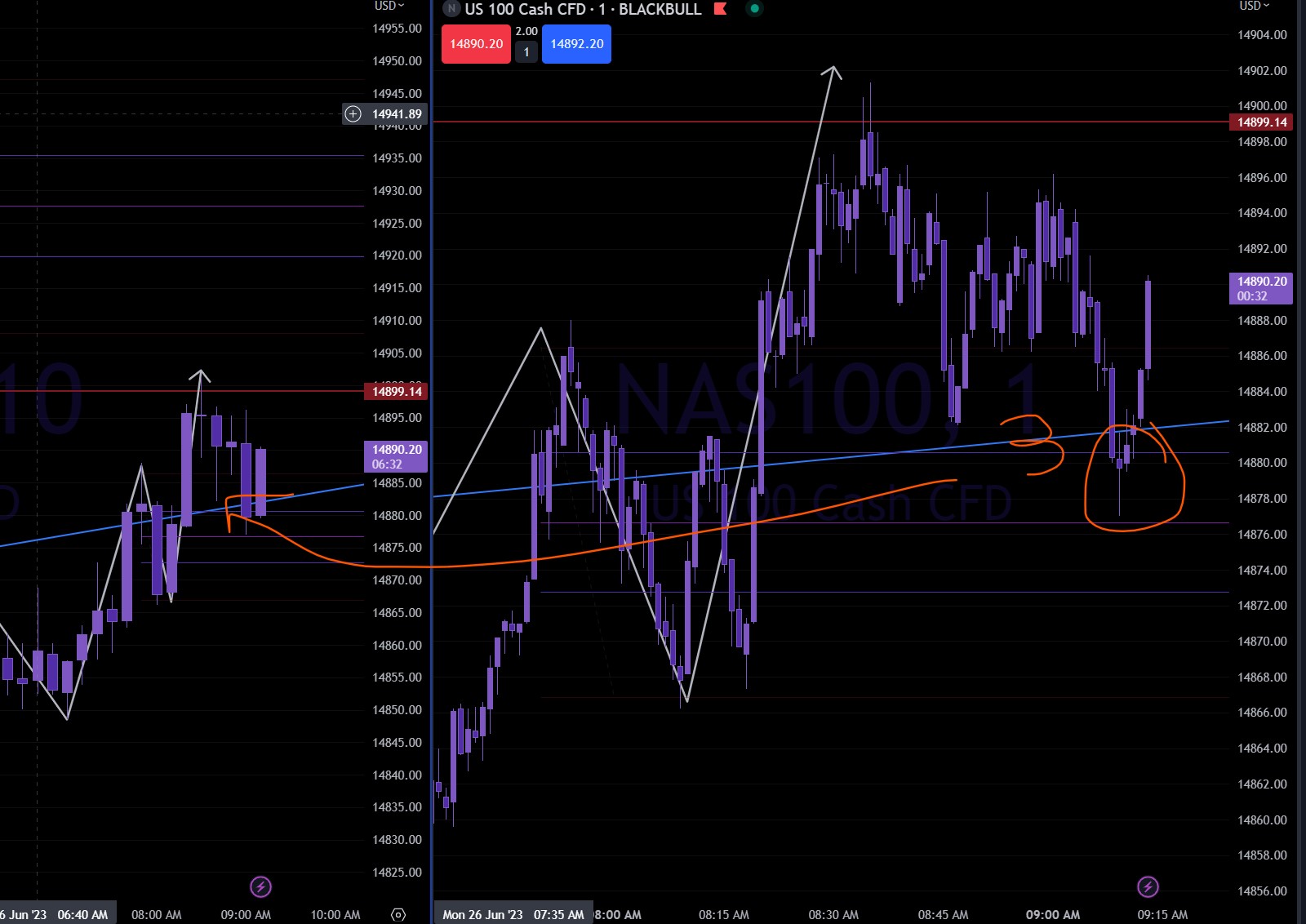Click the Mon 26 Jun '23 07:35 AM time label

(x=513, y=914)
